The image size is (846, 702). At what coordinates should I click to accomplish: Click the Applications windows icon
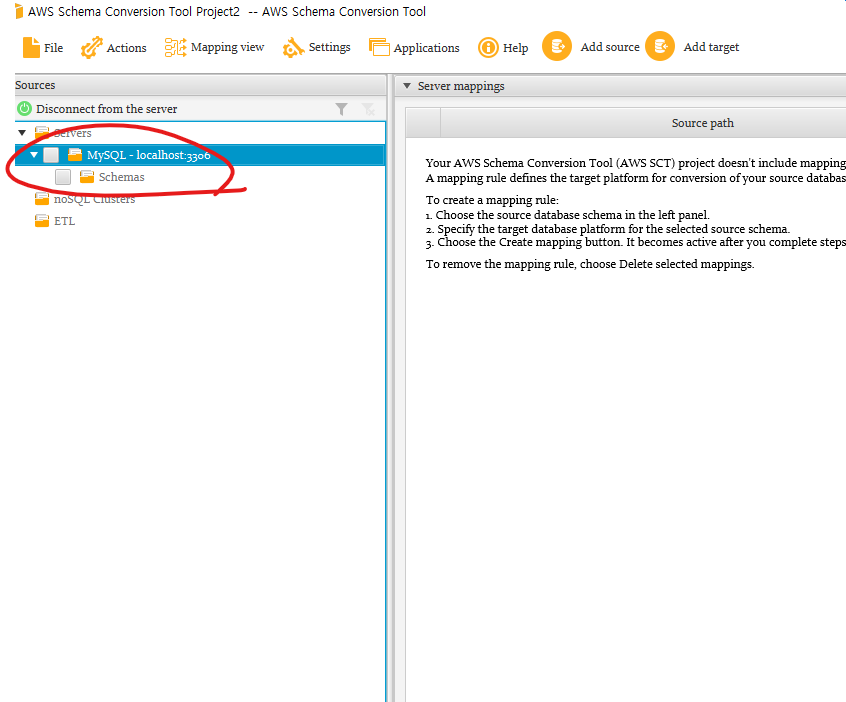(x=379, y=47)
